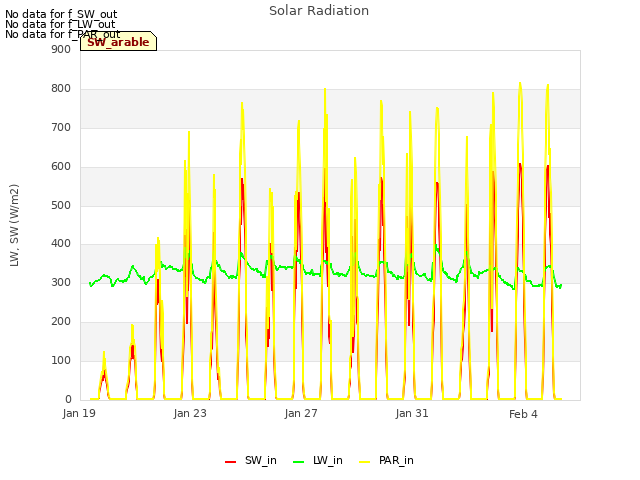This screenshot has width=640, height=480.
Task: Click the 'No data for f_SW_out' message
Action: point(61,14)
